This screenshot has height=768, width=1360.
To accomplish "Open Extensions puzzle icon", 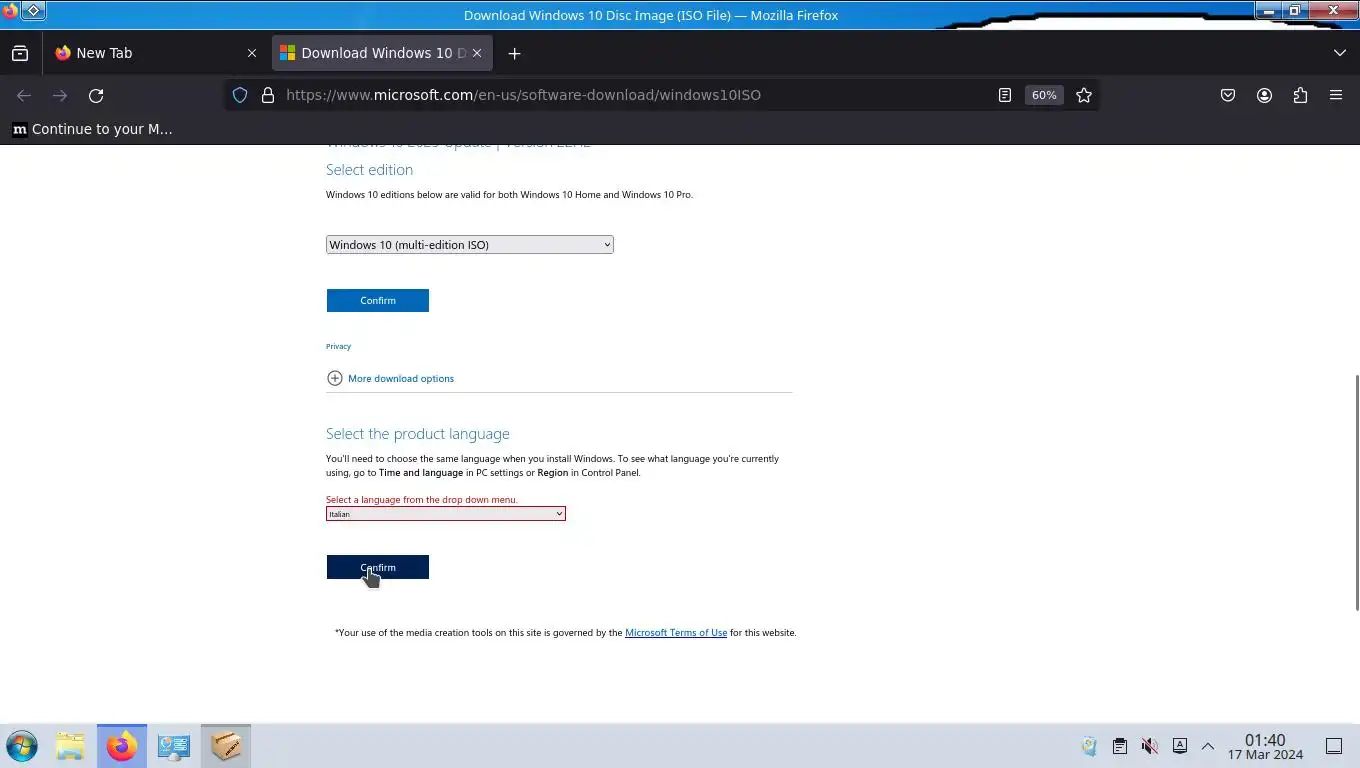I will tap(1300, 95).
